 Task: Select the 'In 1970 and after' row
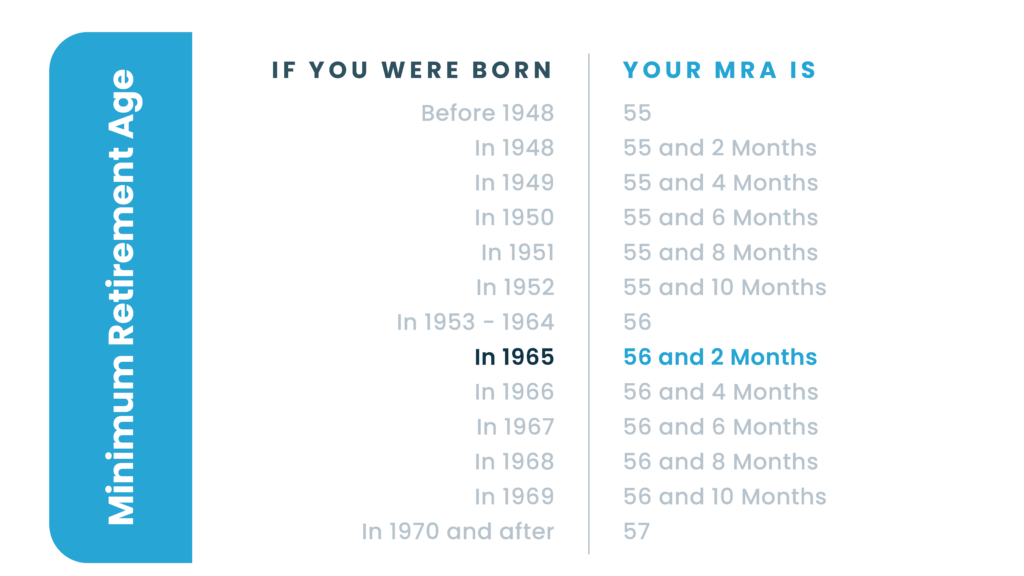click(458, 532)
